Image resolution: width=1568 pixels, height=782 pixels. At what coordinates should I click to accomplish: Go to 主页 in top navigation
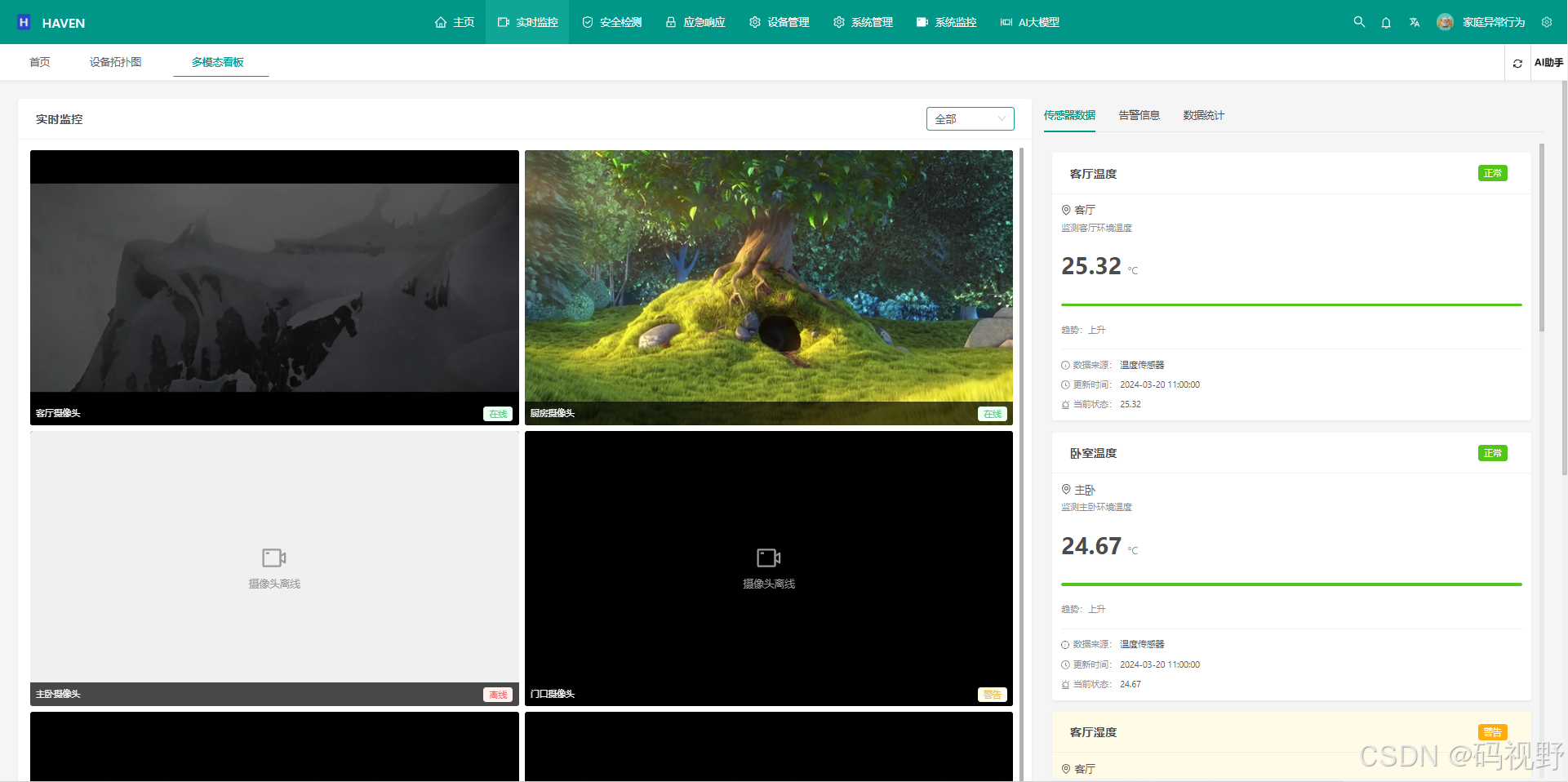click(455, 22)
